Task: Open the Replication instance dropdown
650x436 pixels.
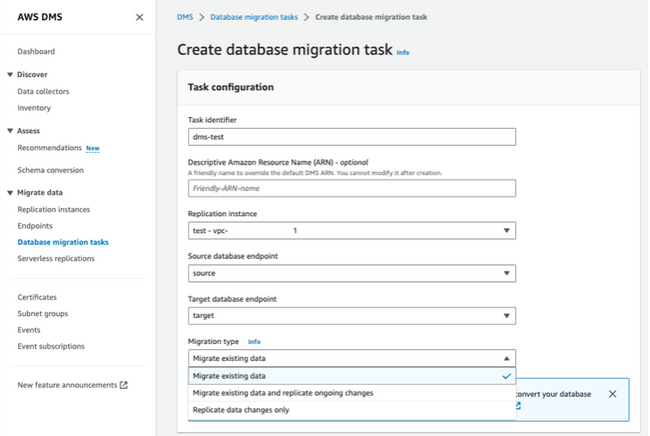Action: coord(352,230)
